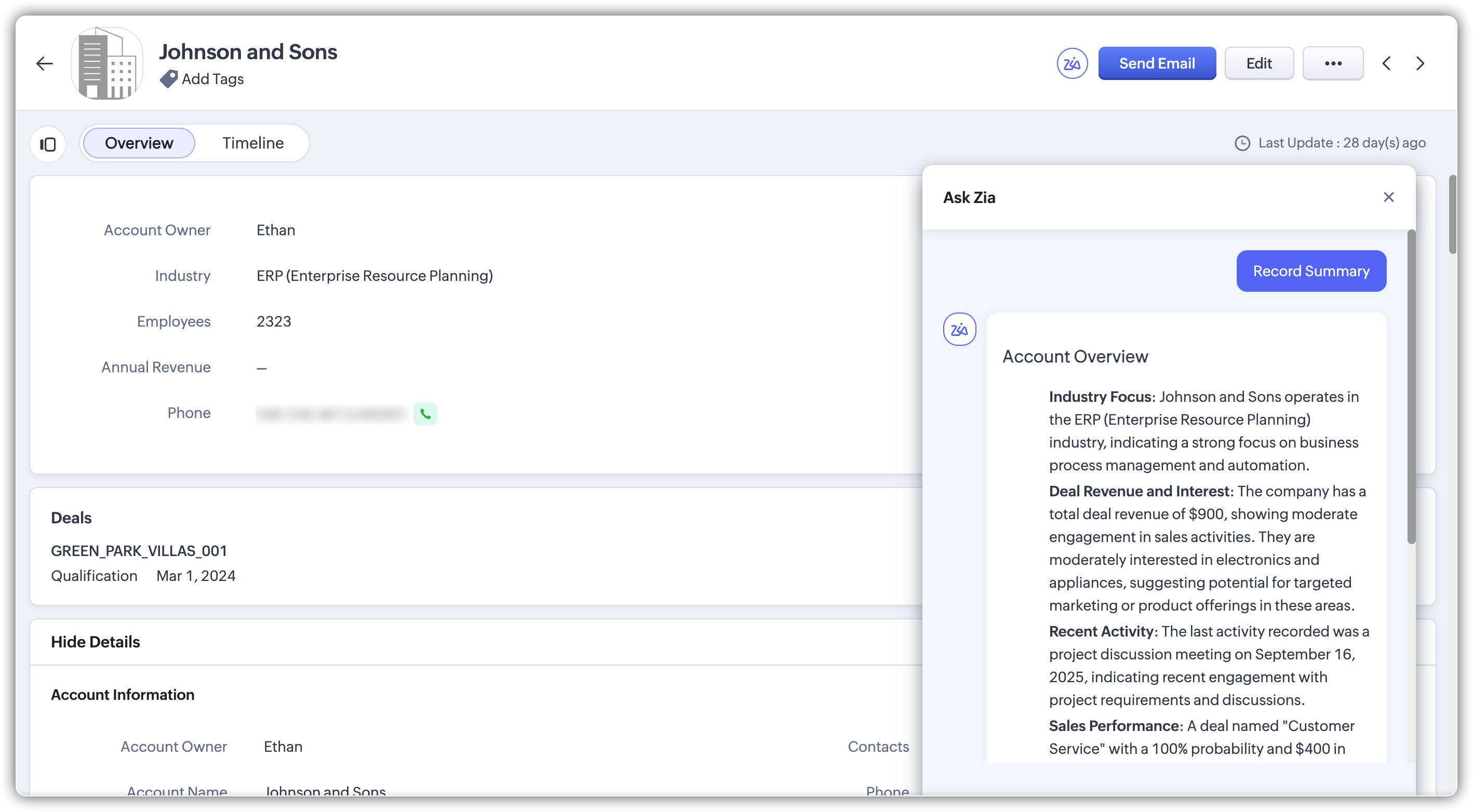Select the Overview tab

[139, 143]
